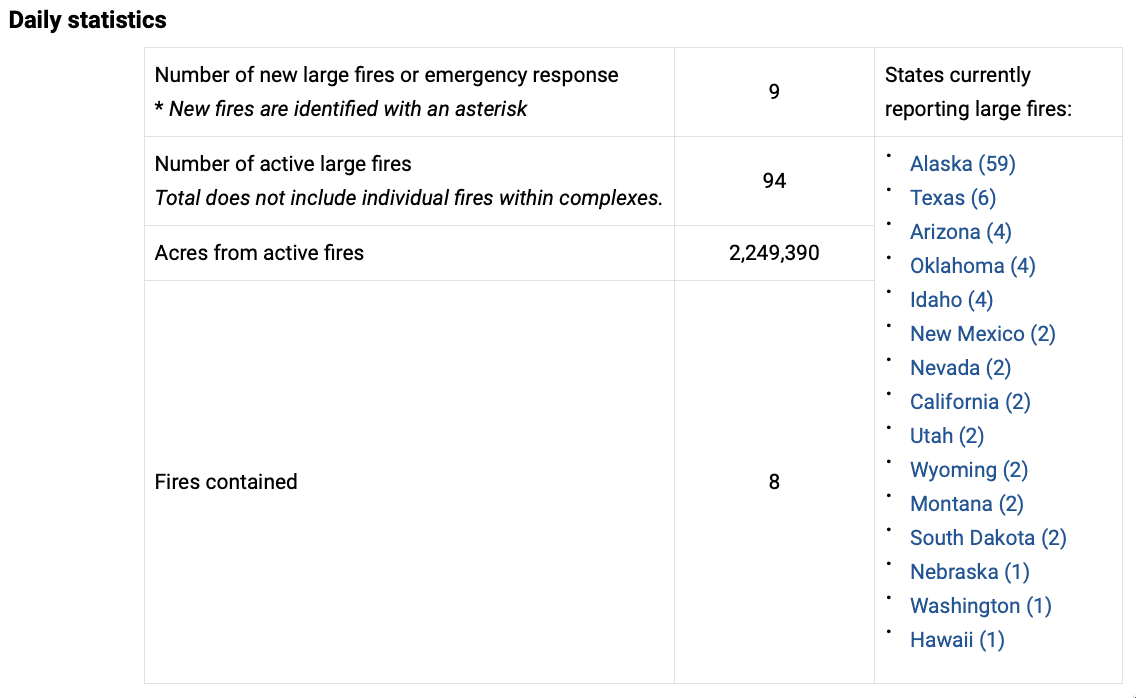Open the Nevada (2) link
The height and width of the screenshot is (698, 1136).
tap(960, 368)
